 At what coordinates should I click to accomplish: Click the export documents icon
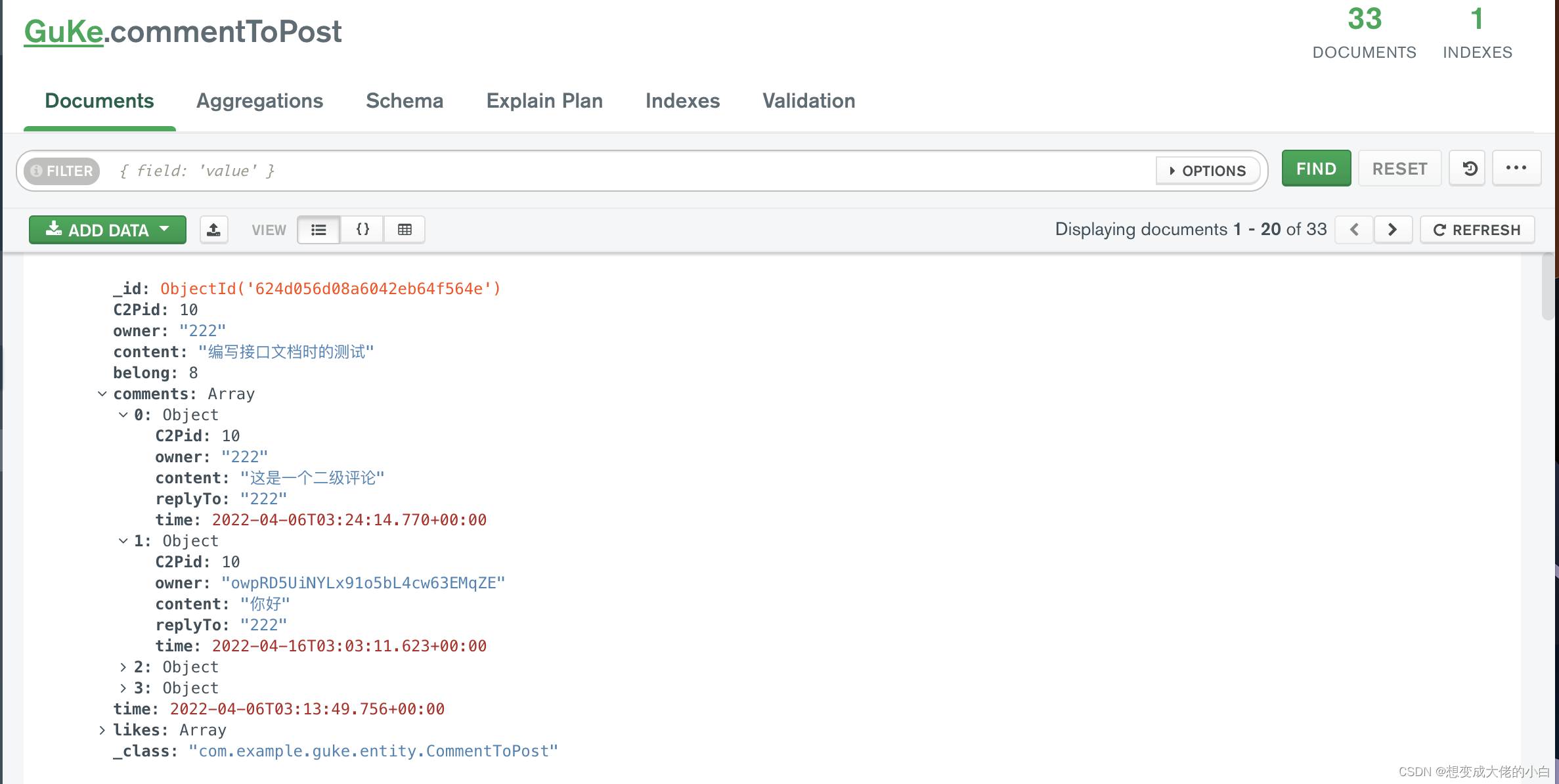(x=213, y=230)
